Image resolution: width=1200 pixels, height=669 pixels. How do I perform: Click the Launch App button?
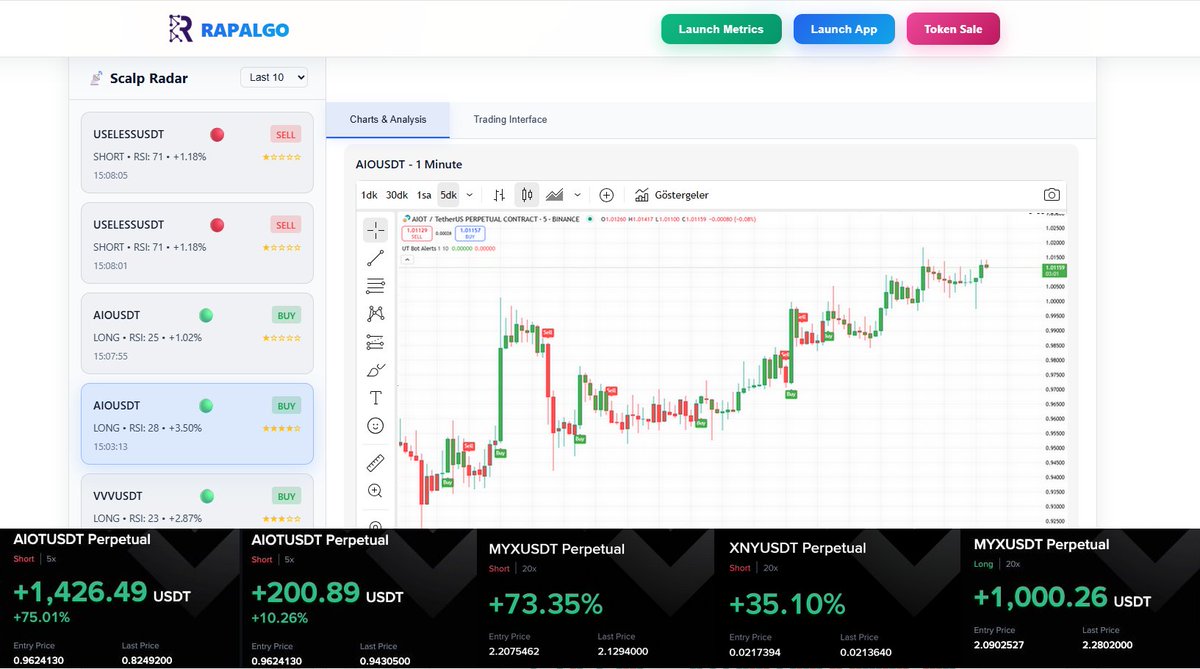pos(844,29)
